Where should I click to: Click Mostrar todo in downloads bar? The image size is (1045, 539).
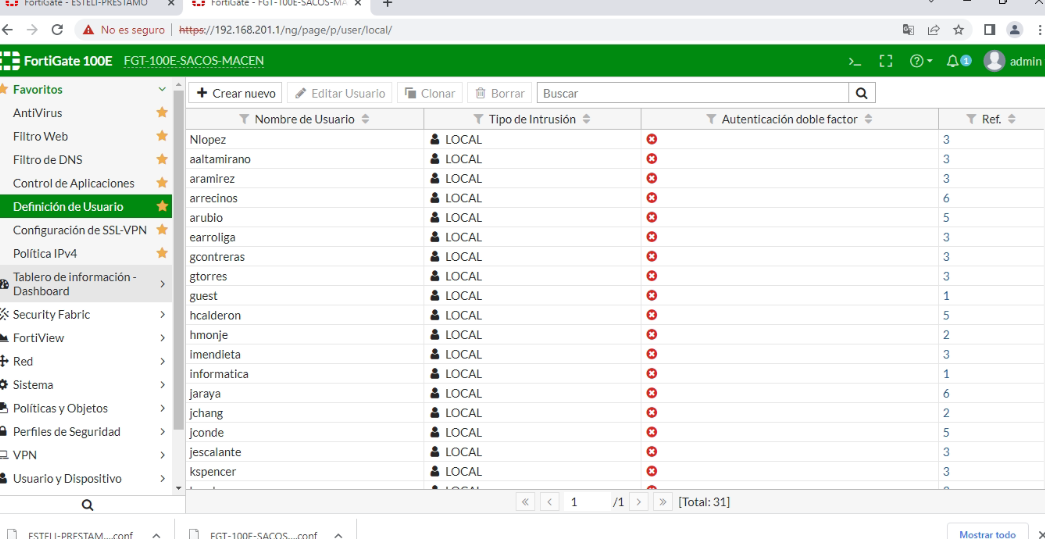click(986, 534)
